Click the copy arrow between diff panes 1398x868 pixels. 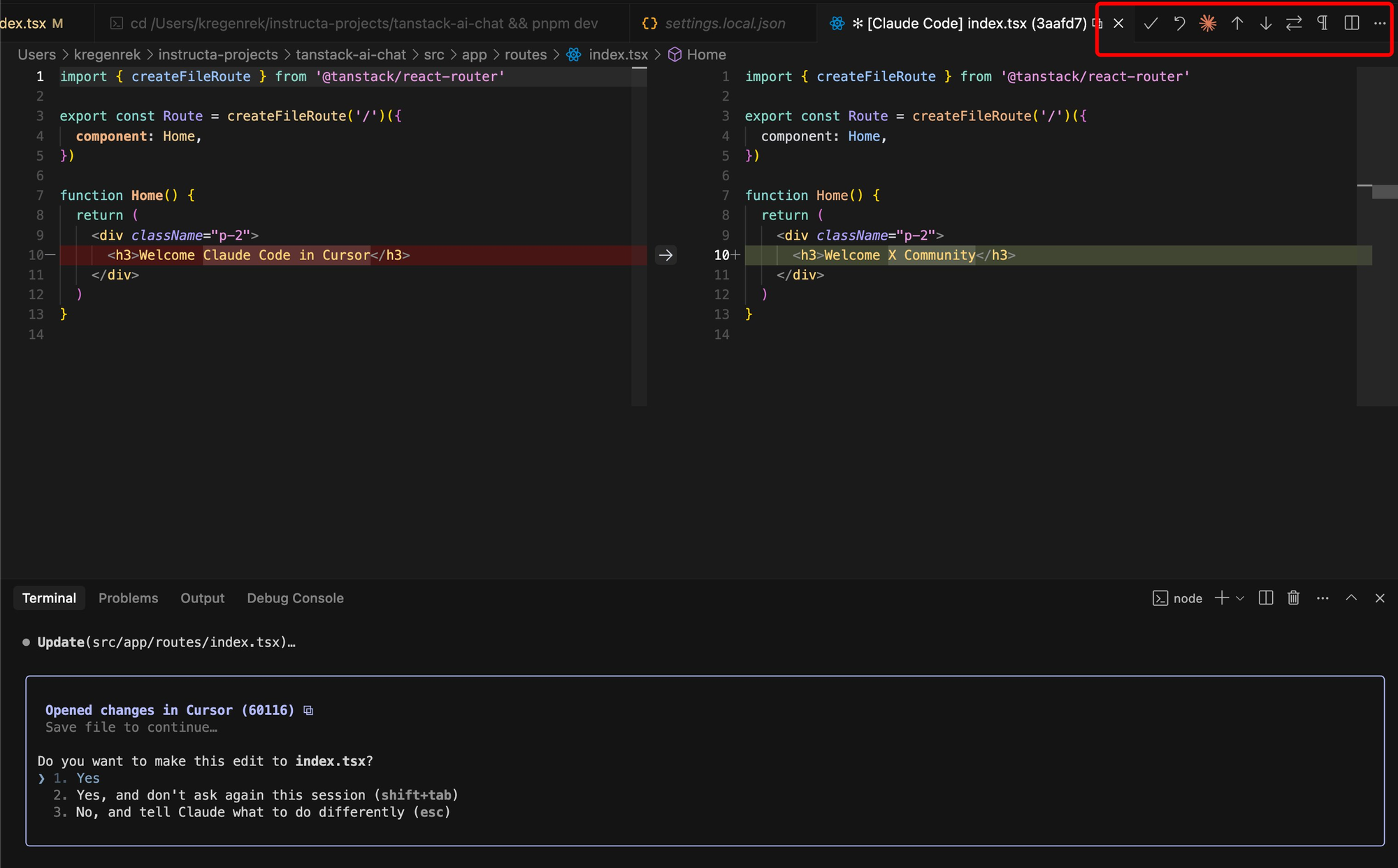666,255
